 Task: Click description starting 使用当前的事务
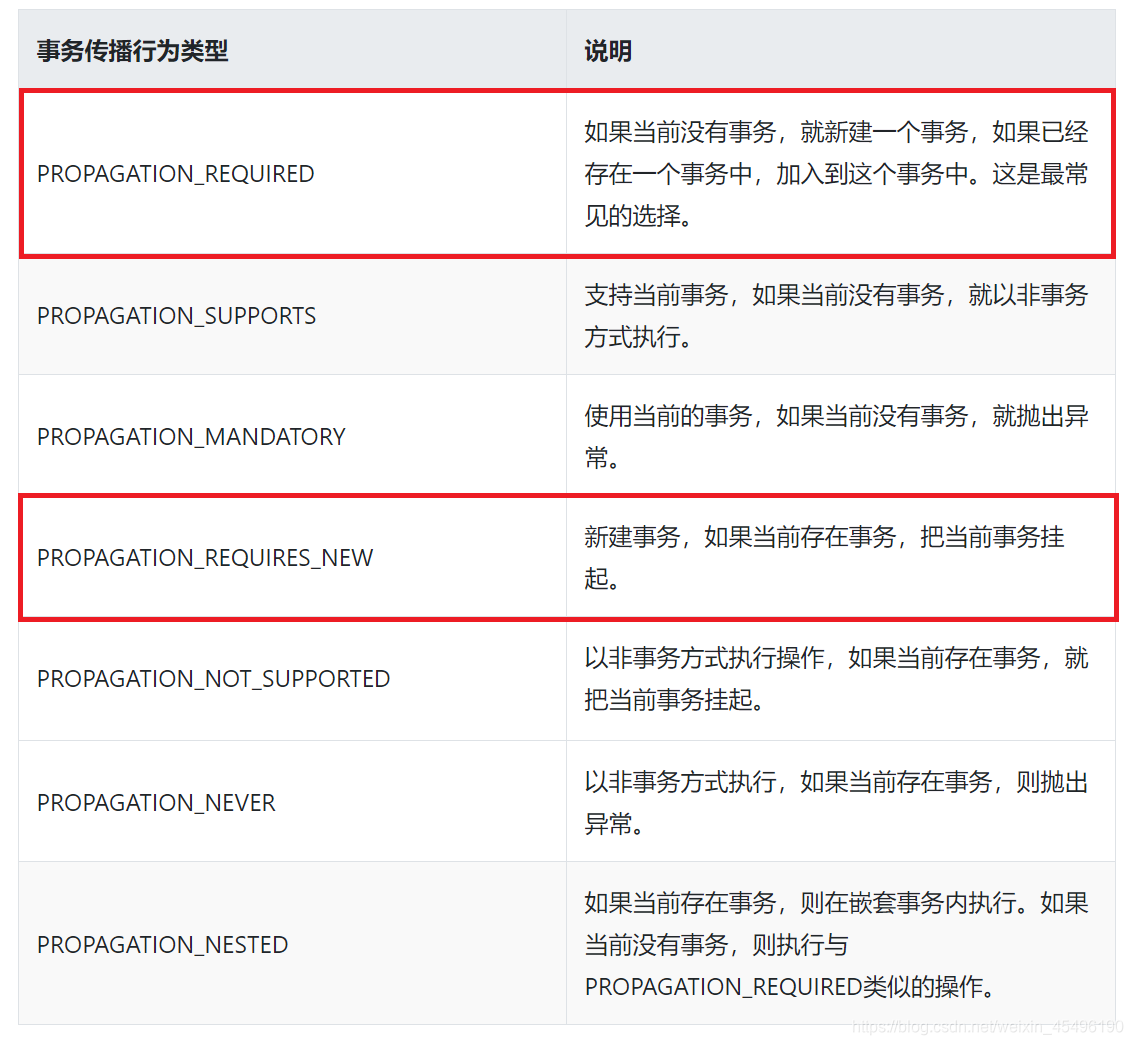(x=836, y=437)
